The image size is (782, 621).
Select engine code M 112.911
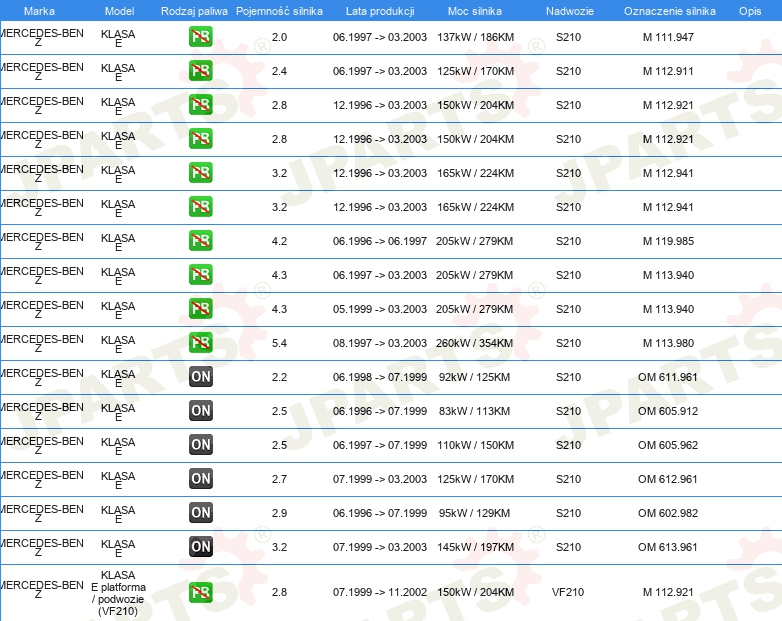(x=668, y=71)
